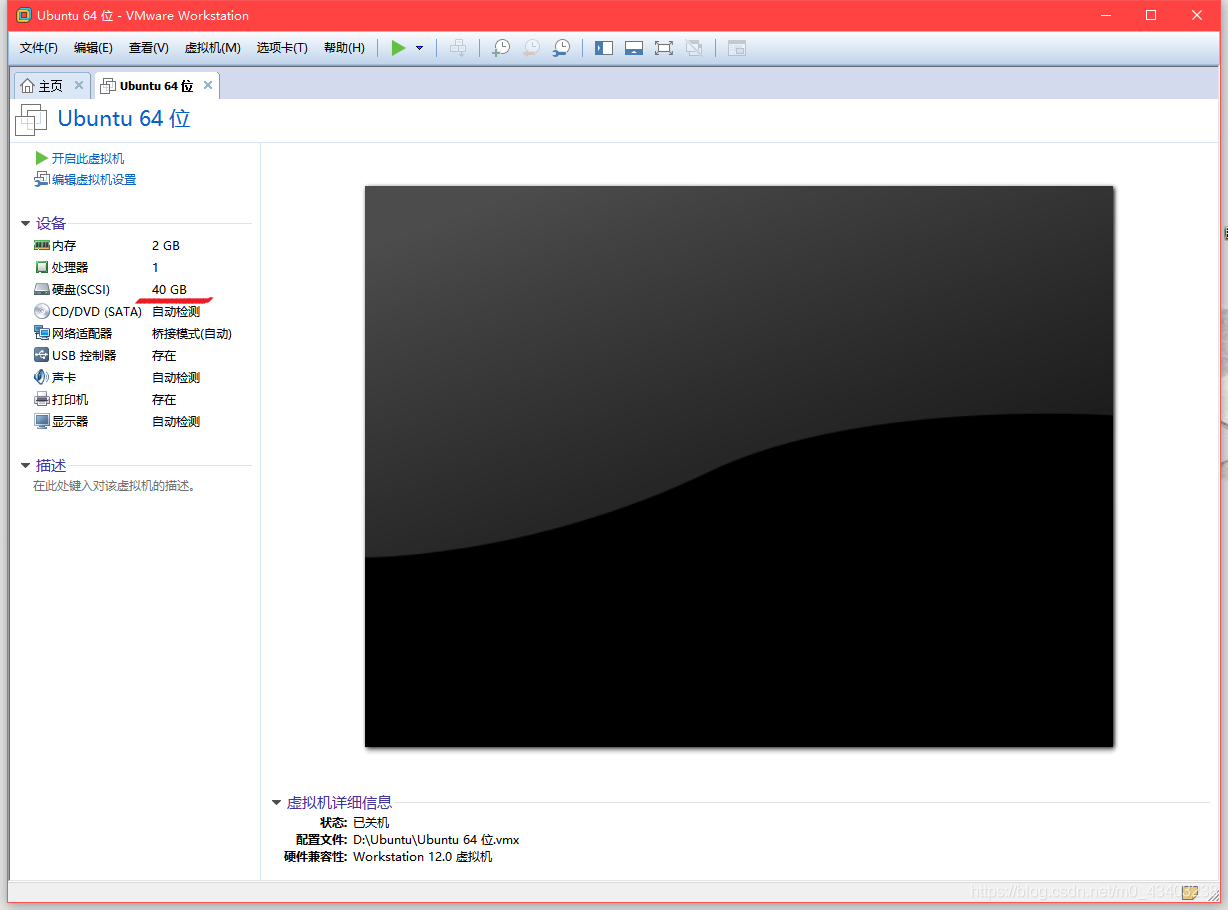Click the virtual machine preview screen
Image resolution: width=1228 pixels, height=910 pixels.
[738, 466]
